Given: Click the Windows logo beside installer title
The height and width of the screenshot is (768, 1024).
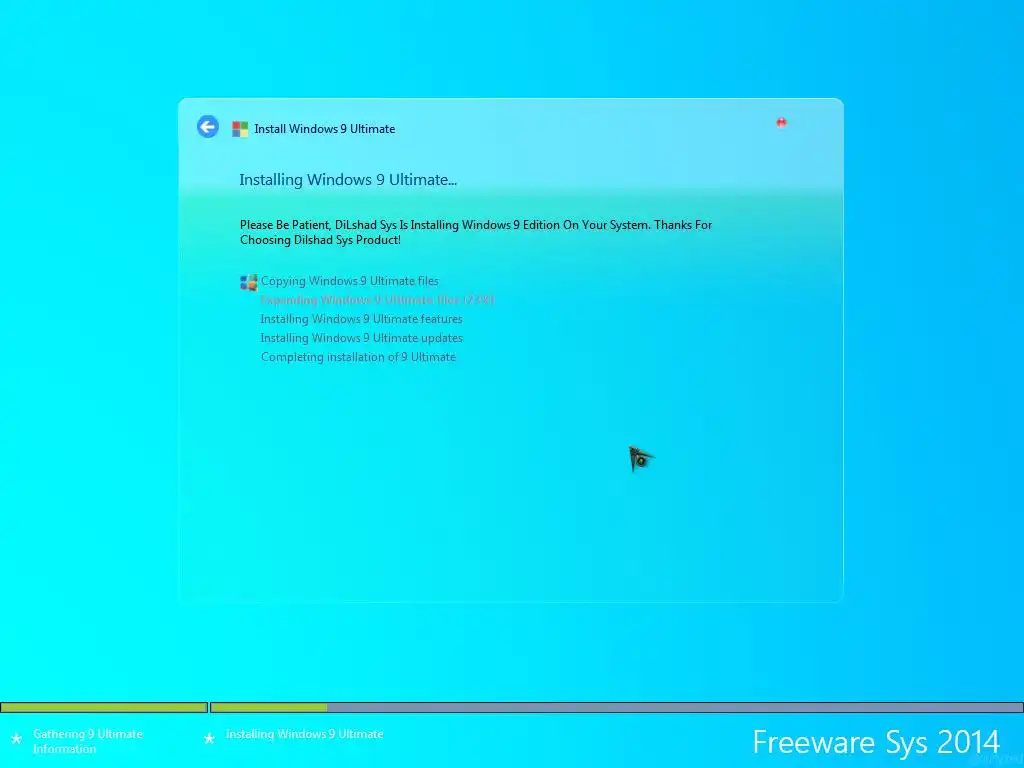Looking at the screenshot, I should pyautogui.click(x=240, y=129).
